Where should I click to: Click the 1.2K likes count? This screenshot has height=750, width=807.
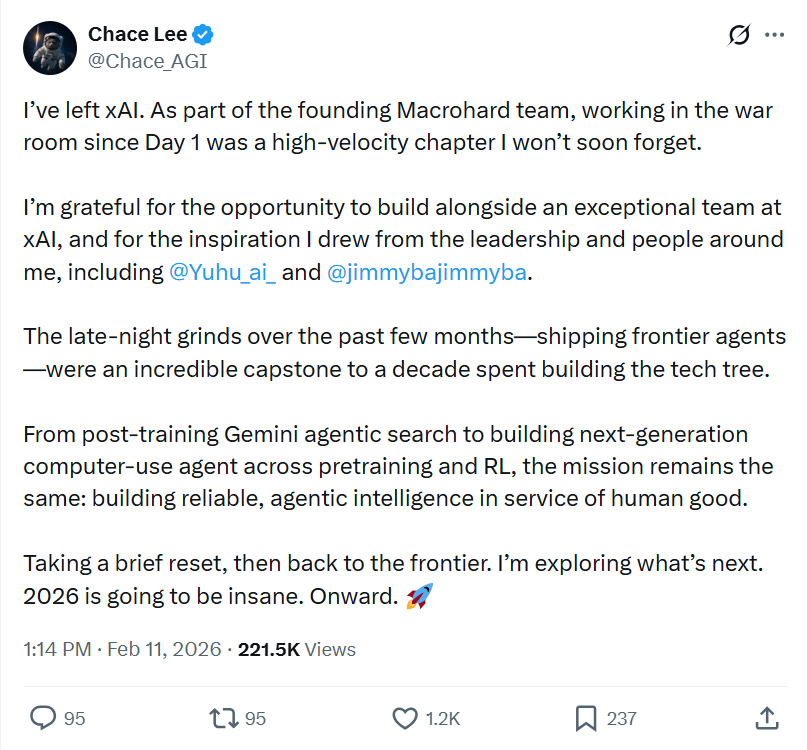click(x=441, y=718)
